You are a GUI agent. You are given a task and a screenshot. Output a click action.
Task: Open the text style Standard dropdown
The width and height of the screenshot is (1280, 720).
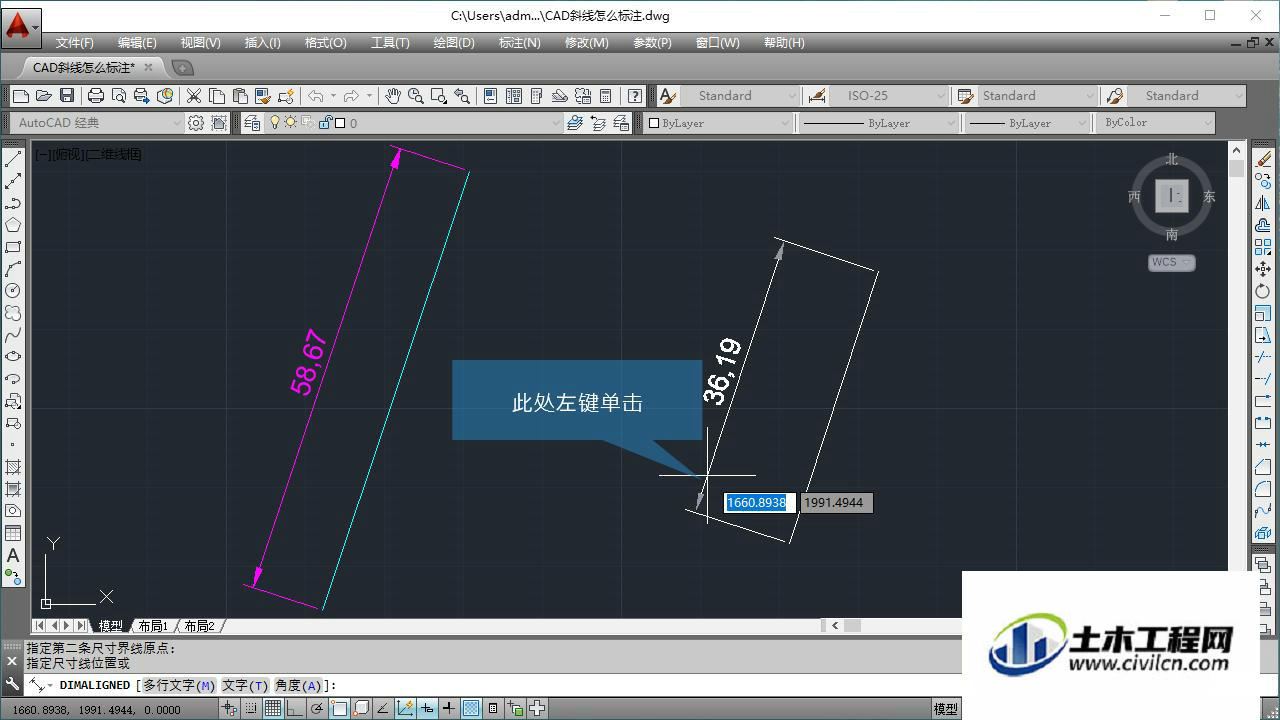click(x=740, y=96)
